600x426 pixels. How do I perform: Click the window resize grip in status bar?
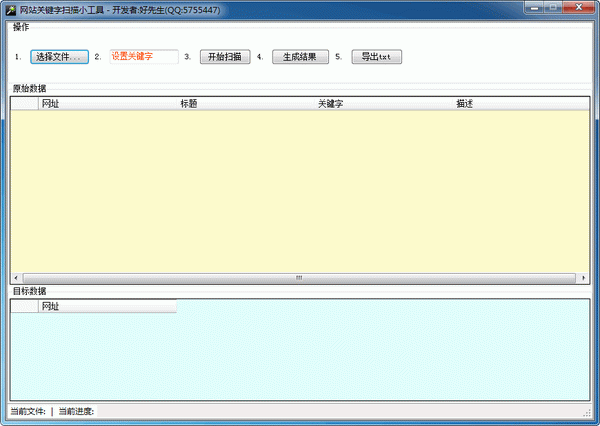point(587,413)
